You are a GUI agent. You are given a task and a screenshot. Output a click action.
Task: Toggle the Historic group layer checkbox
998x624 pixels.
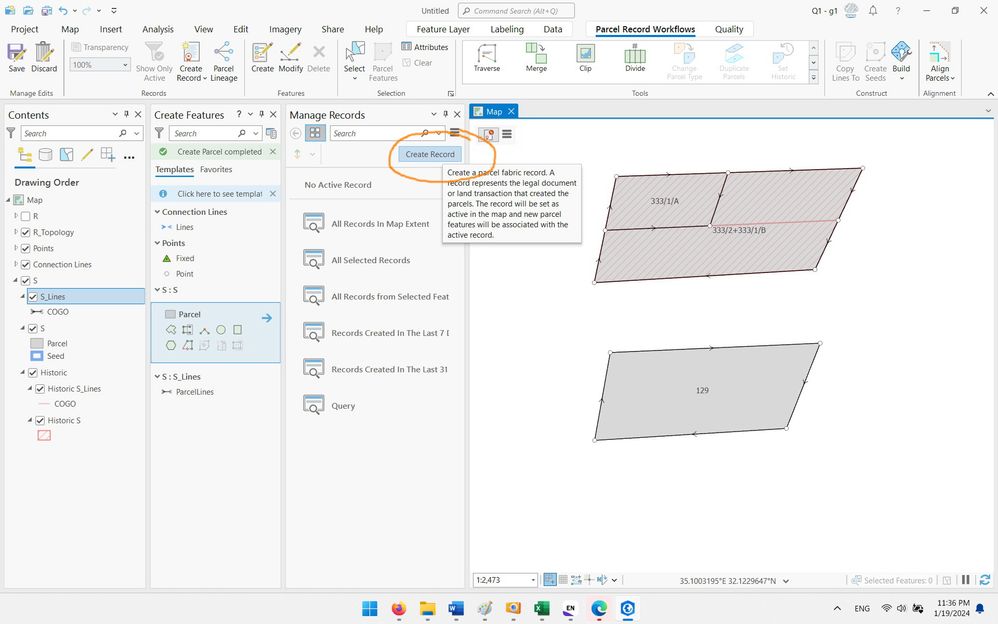(x=33, y=372)
